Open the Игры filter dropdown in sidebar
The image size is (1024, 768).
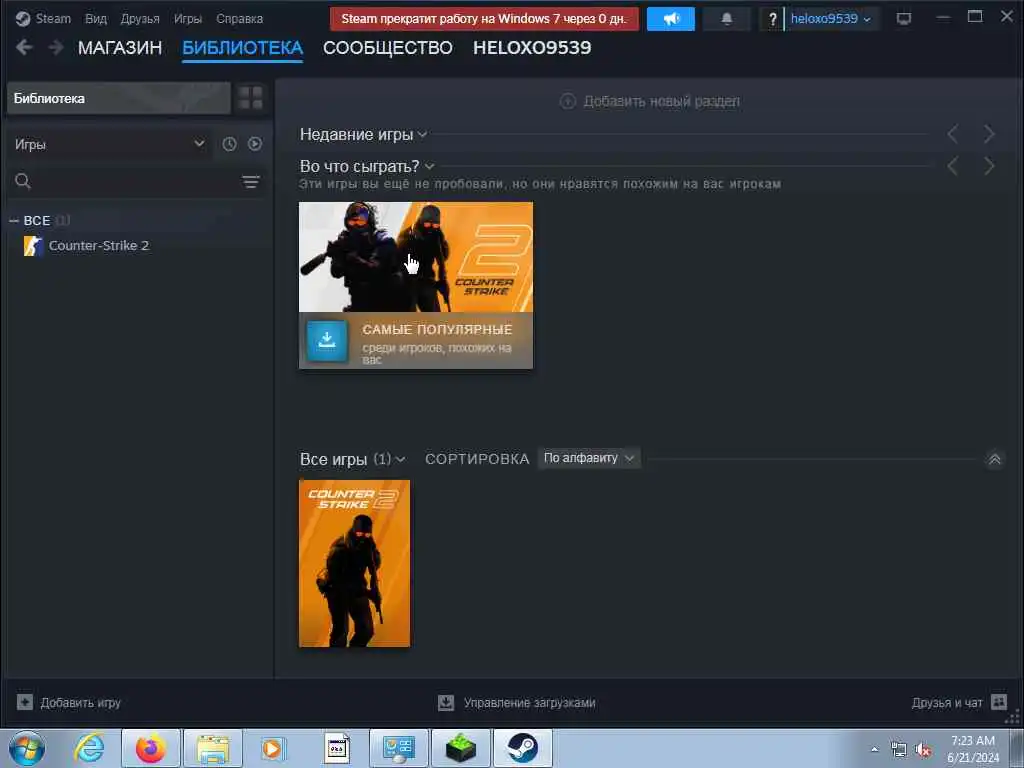pyautogui.click(x=110, y=144)
